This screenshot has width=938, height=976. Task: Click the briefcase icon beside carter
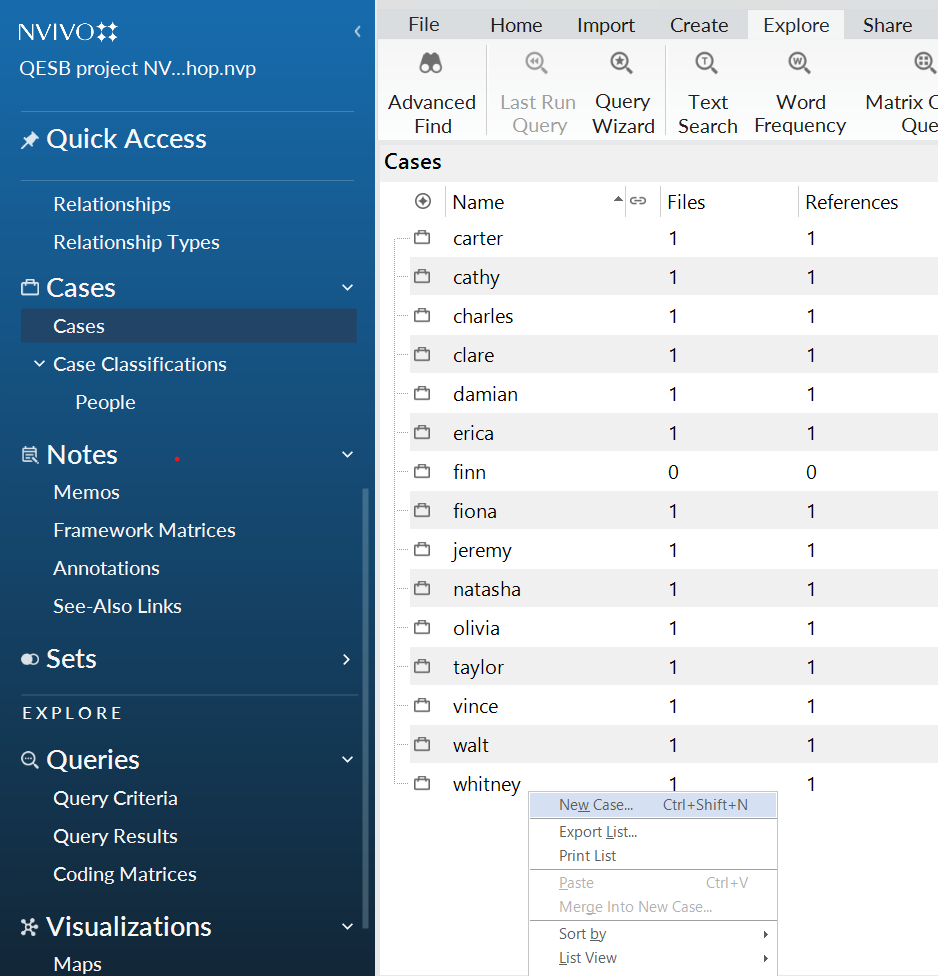[422, 238]
